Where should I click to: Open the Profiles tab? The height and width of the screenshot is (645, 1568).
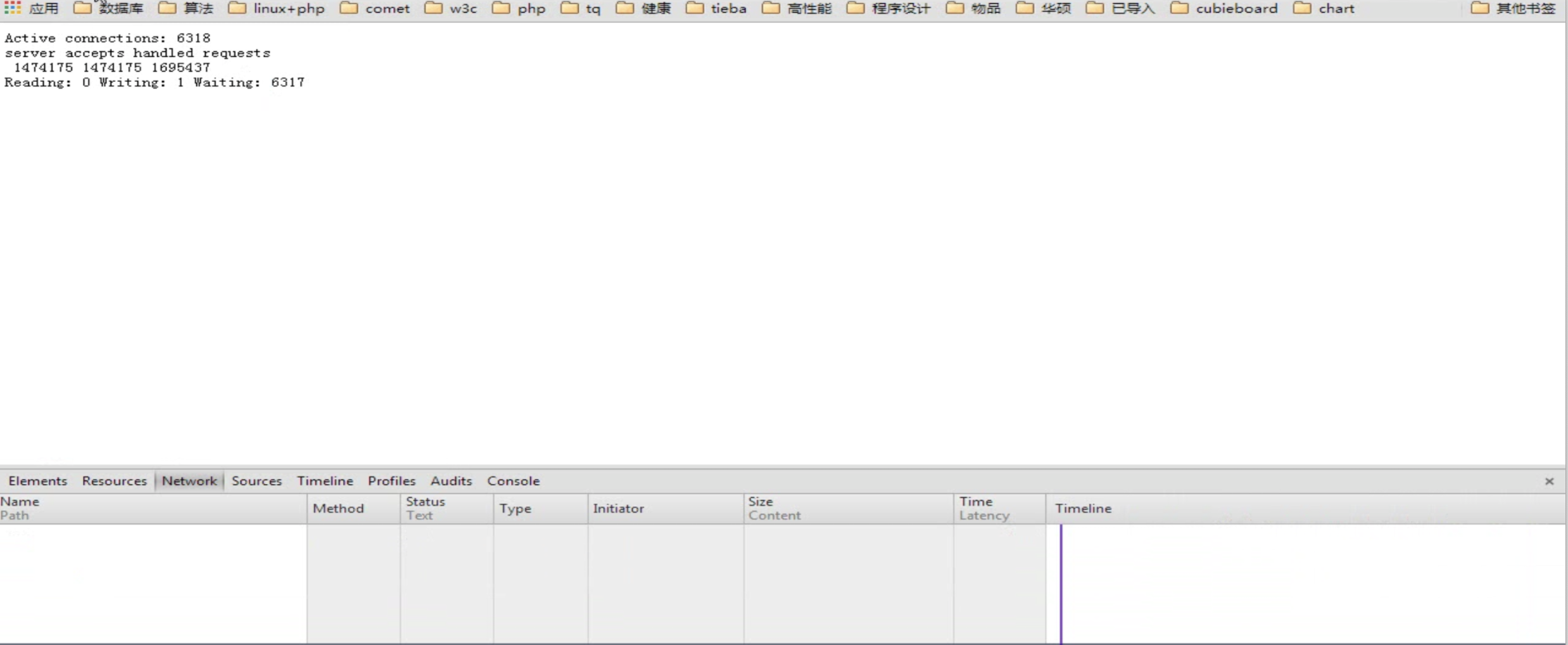click(x=391, y=481)
